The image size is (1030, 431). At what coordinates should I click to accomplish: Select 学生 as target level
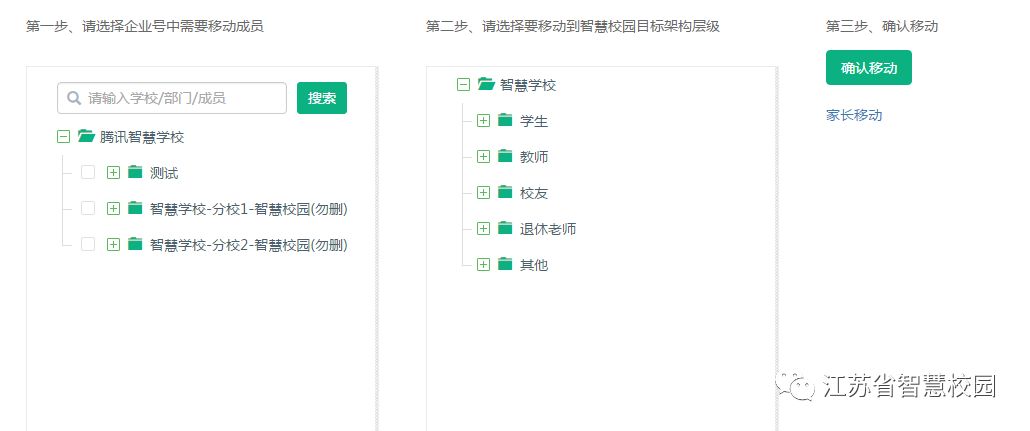click(534, 121)
